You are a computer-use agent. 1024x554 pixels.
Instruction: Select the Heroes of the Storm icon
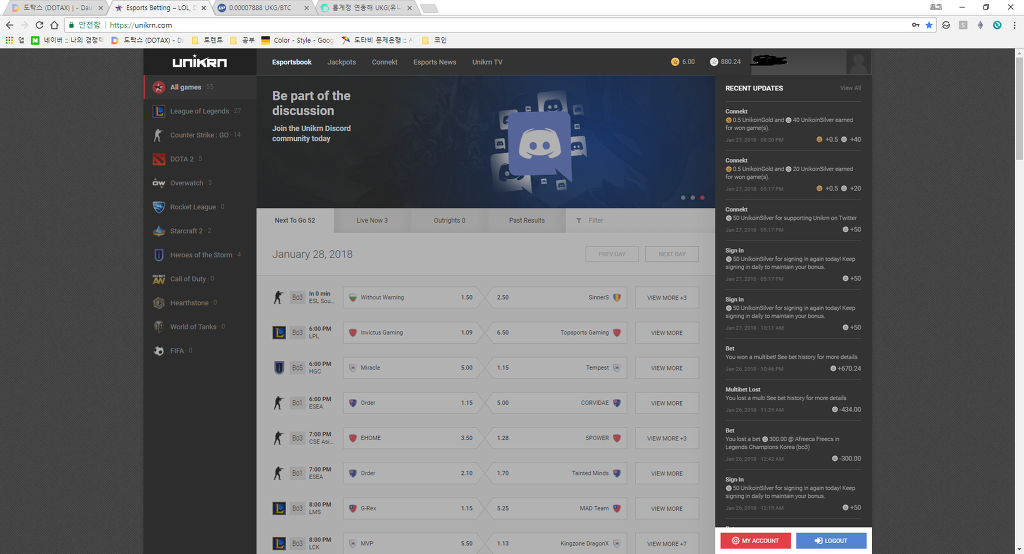tap(159, 255)
